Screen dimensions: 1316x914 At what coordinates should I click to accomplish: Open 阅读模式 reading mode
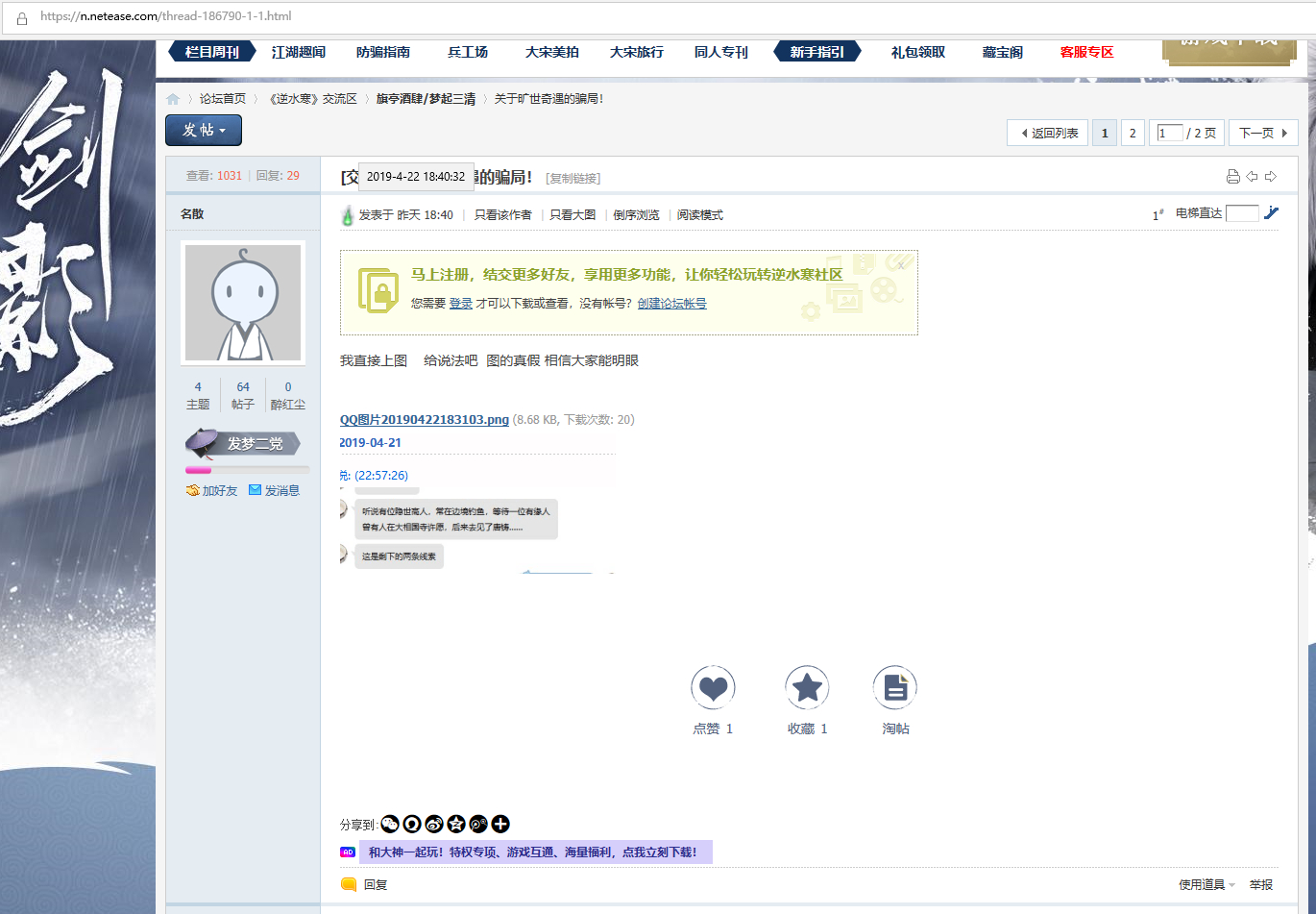(700, 214)
